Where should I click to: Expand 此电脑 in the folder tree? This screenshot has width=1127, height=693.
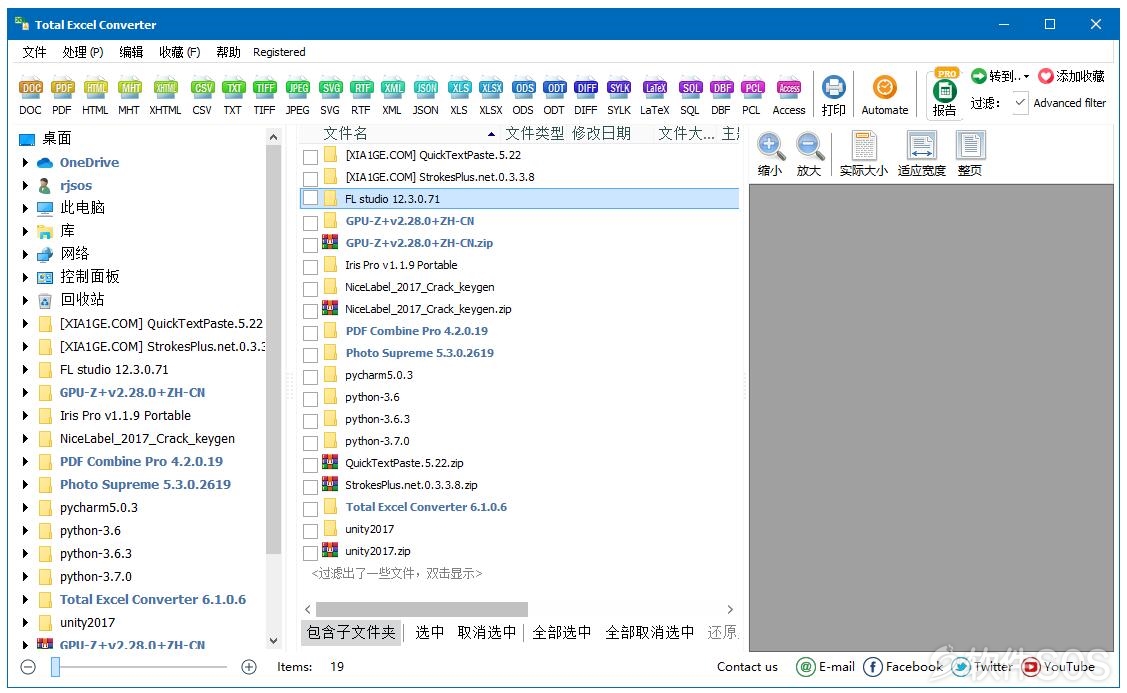pyautogui.click(x=26, y=208)
